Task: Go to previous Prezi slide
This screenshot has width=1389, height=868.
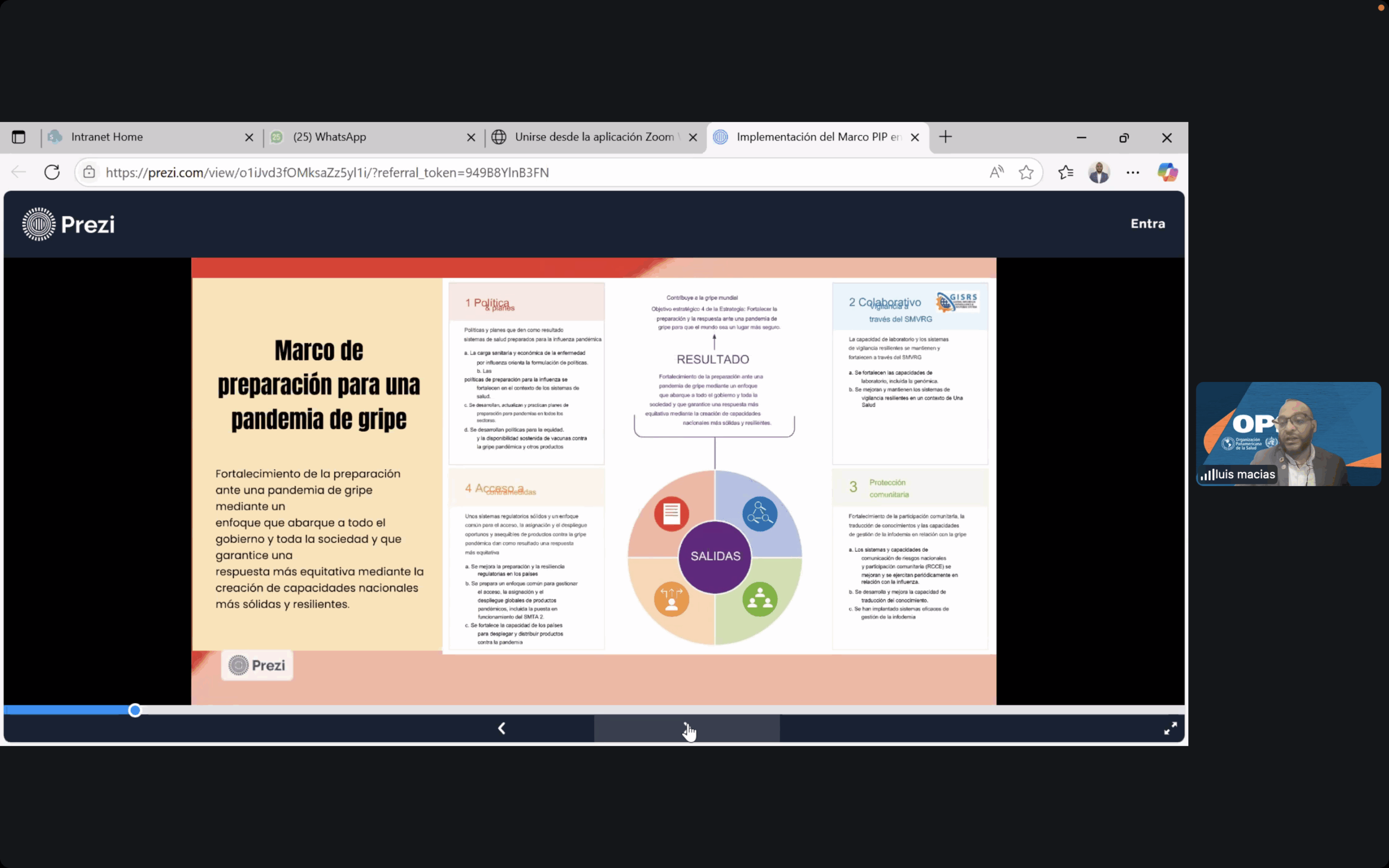Action: [x=502, y=729]
